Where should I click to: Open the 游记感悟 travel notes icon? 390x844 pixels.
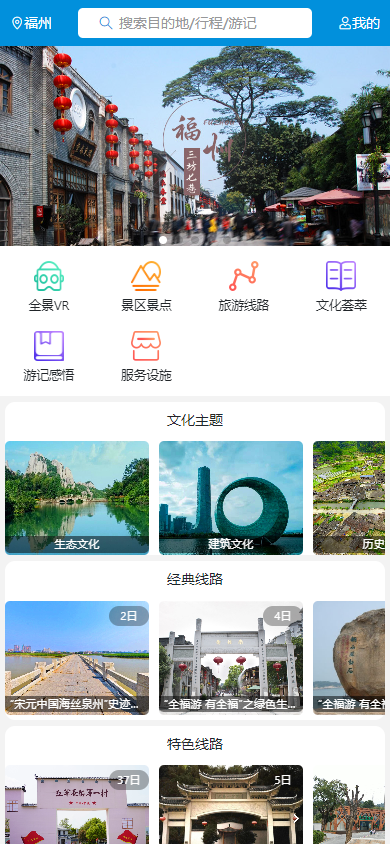click(49, 346)
